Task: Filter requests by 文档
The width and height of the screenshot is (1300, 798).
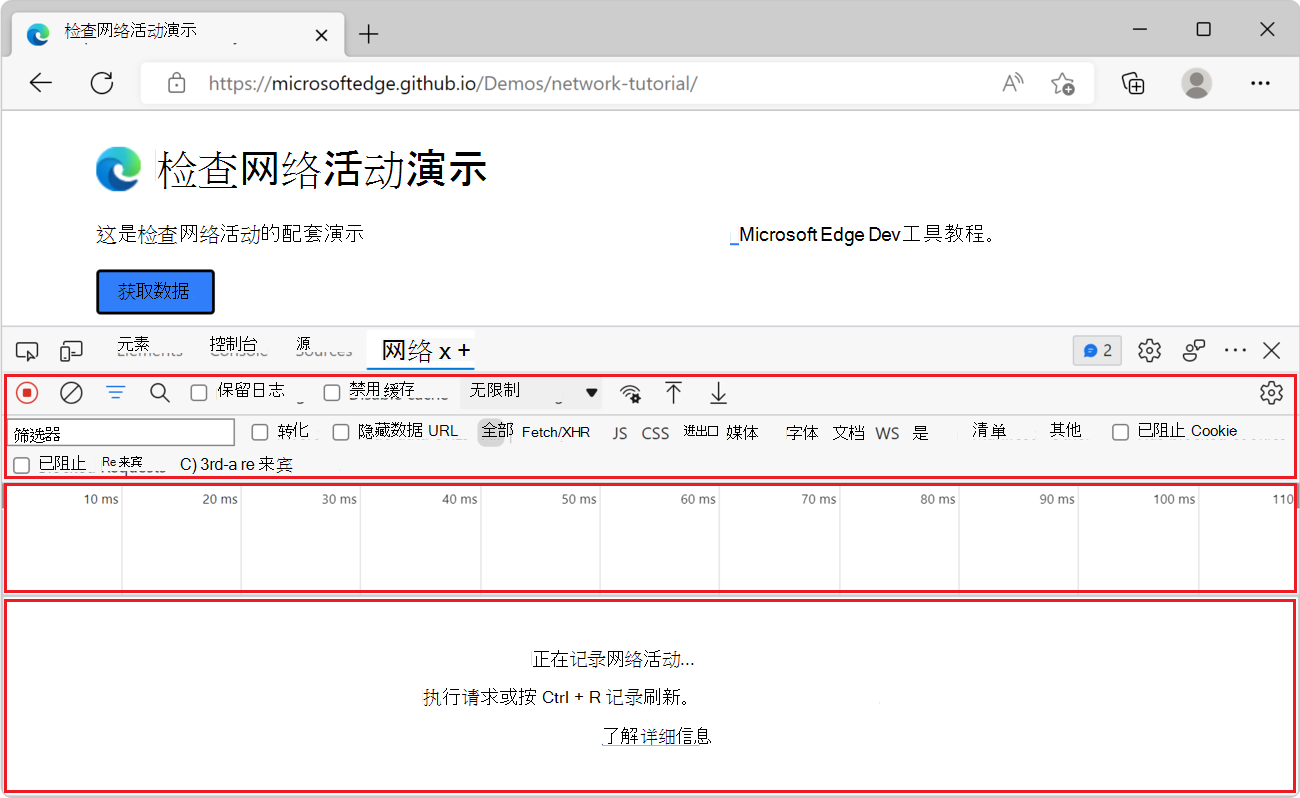Action: pos(848,433)
